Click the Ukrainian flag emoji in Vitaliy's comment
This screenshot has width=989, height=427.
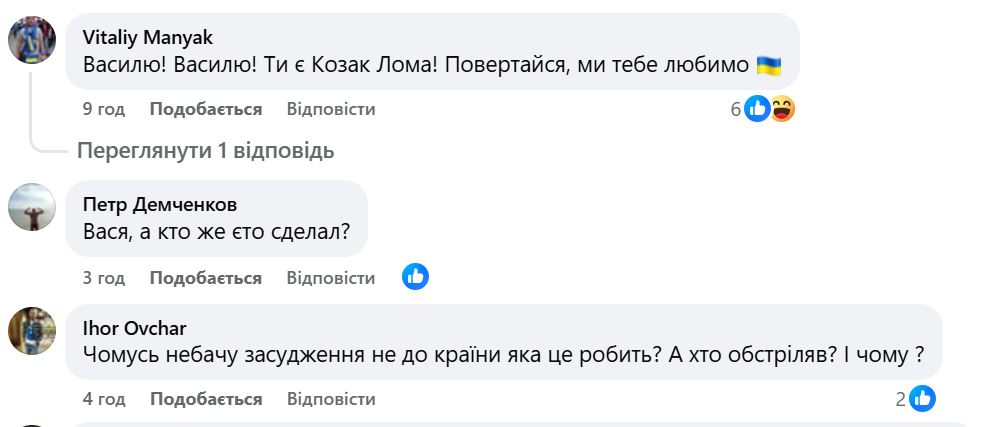(x=768, y=66)
